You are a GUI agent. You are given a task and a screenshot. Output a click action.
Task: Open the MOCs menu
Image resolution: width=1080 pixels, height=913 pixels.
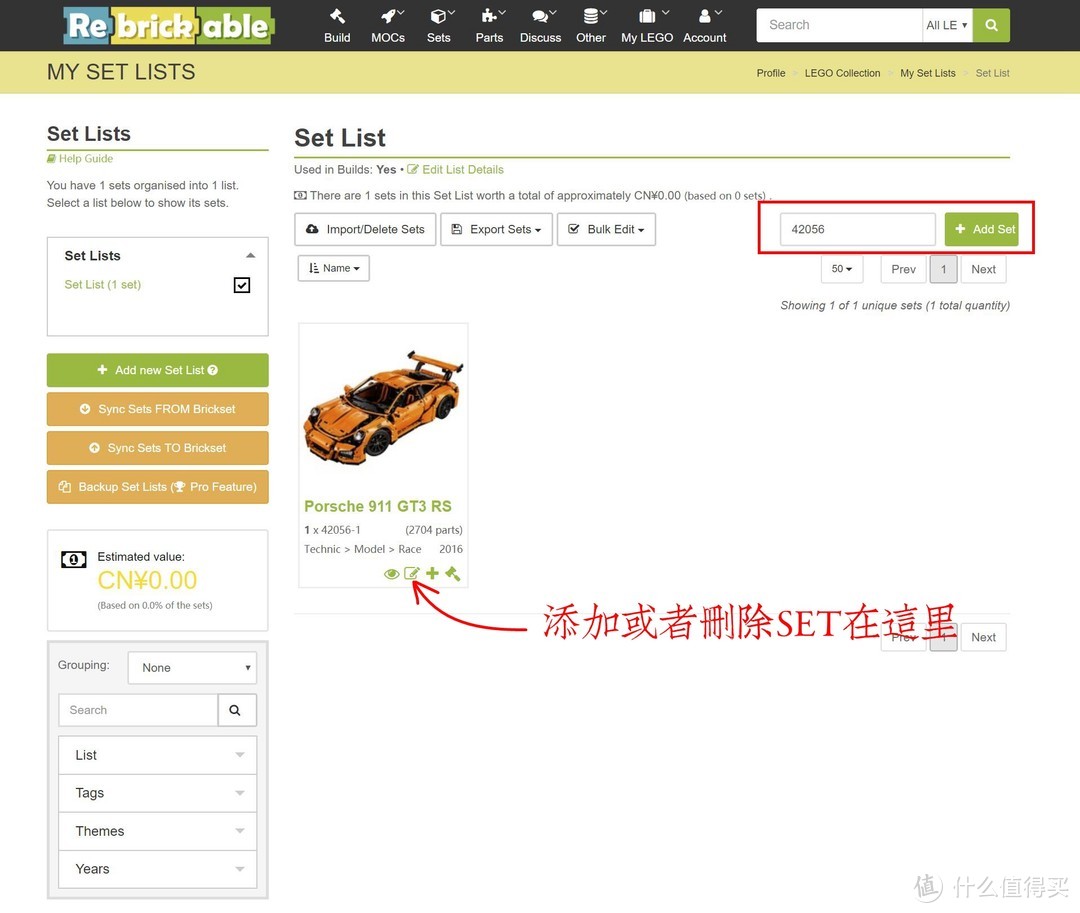coord(388,25)
